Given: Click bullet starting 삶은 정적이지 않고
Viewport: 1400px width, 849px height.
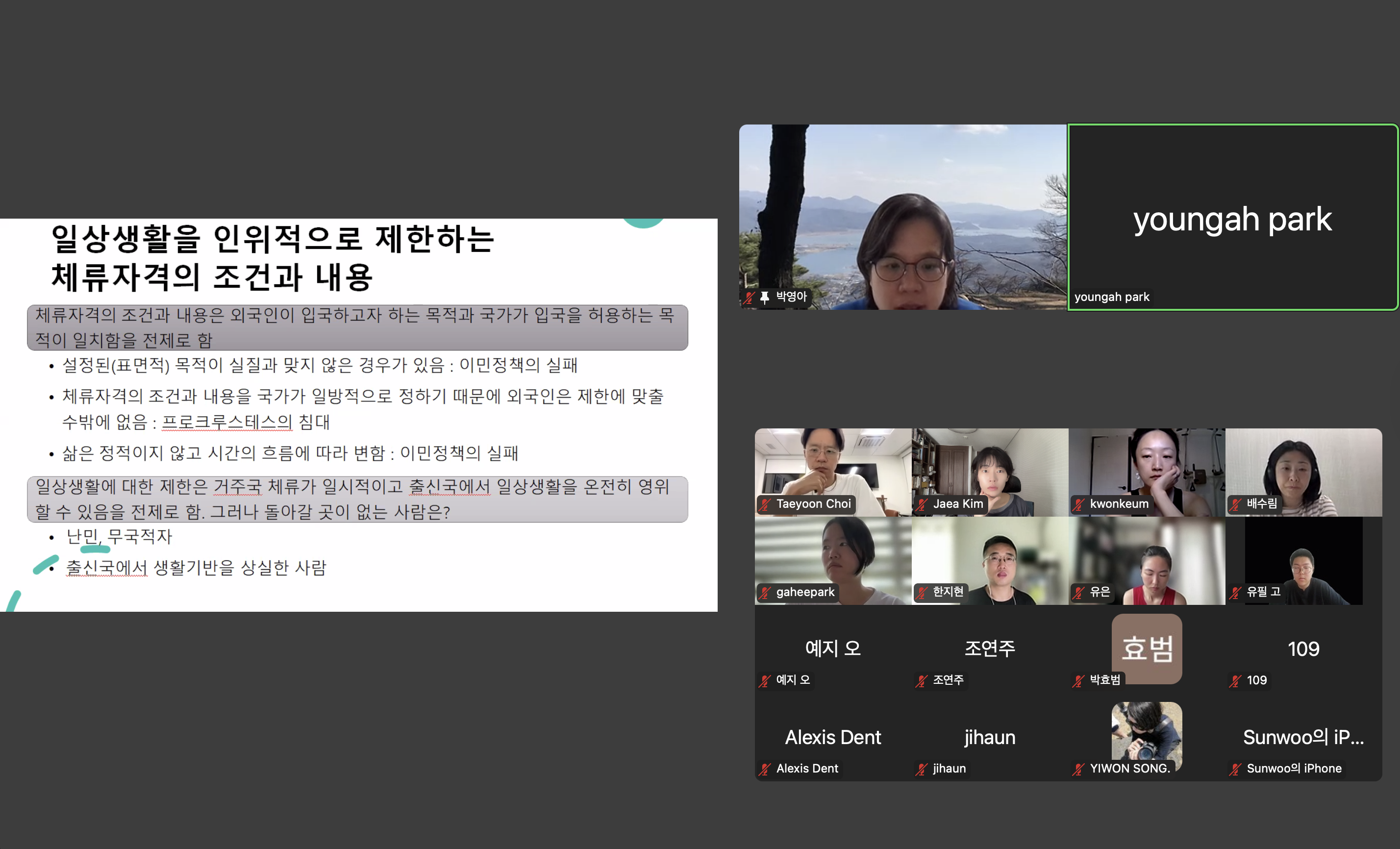Looking at the screenshot, I should coord(290,453).
